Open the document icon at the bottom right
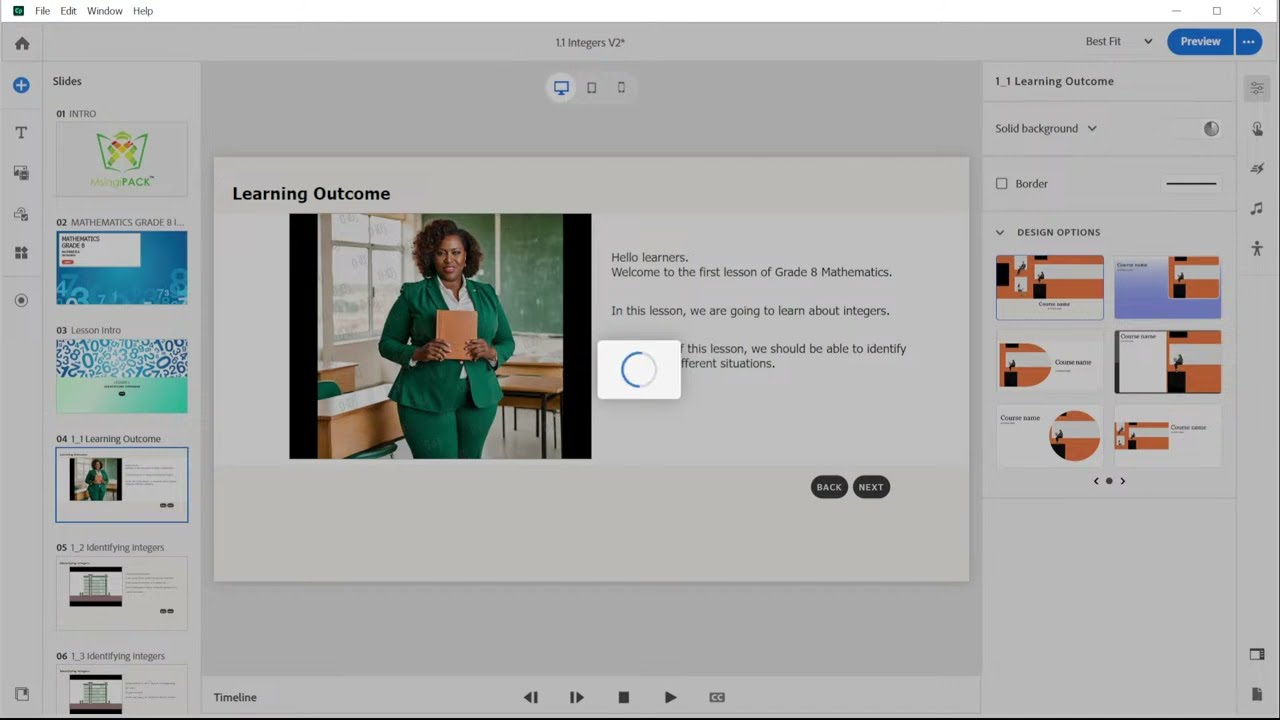This screenshot has height=720, width=1280. click(x=1257, y=694)
